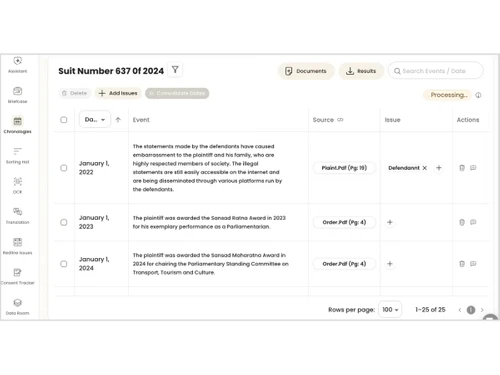This screenshot has width=500, height=375.
Task: Click the Delete button in the toolbar
Action: click(75, 93)
